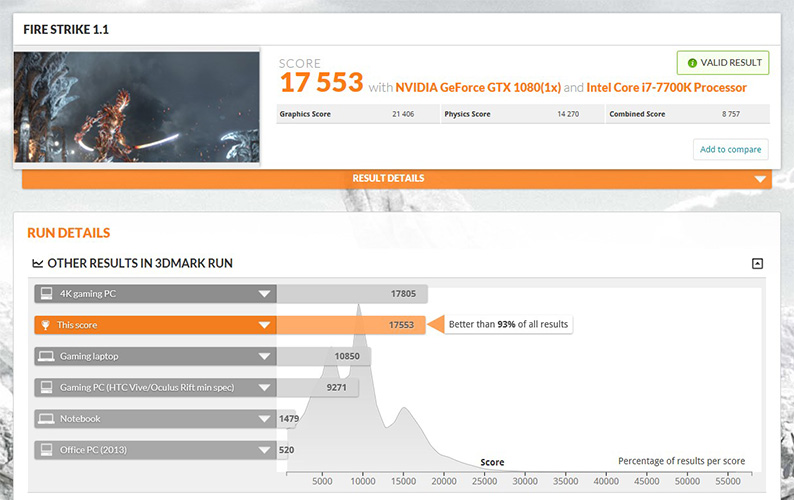Expand the Gaming laptop dropdown arrow

(264, 357)
